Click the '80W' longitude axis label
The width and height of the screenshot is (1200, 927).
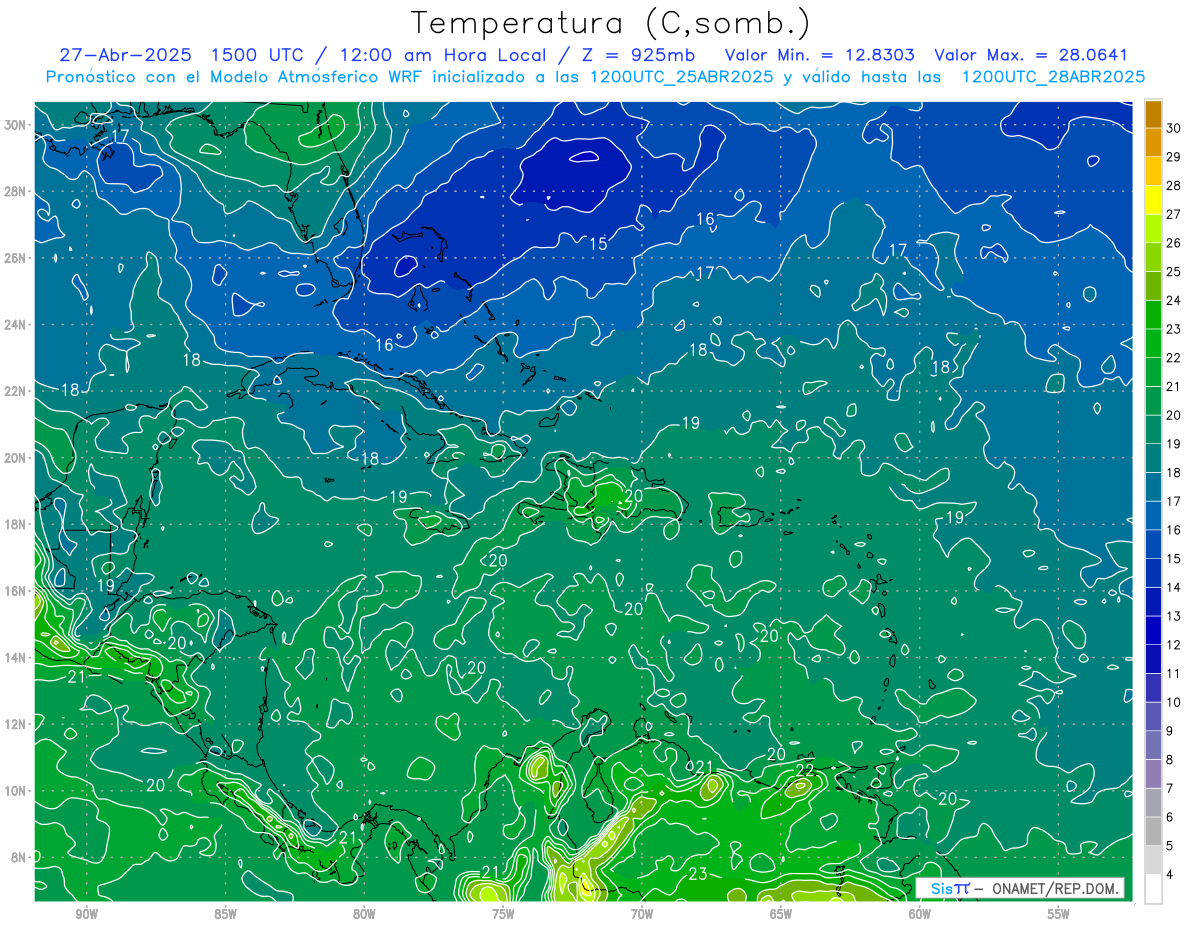(364, 914)
